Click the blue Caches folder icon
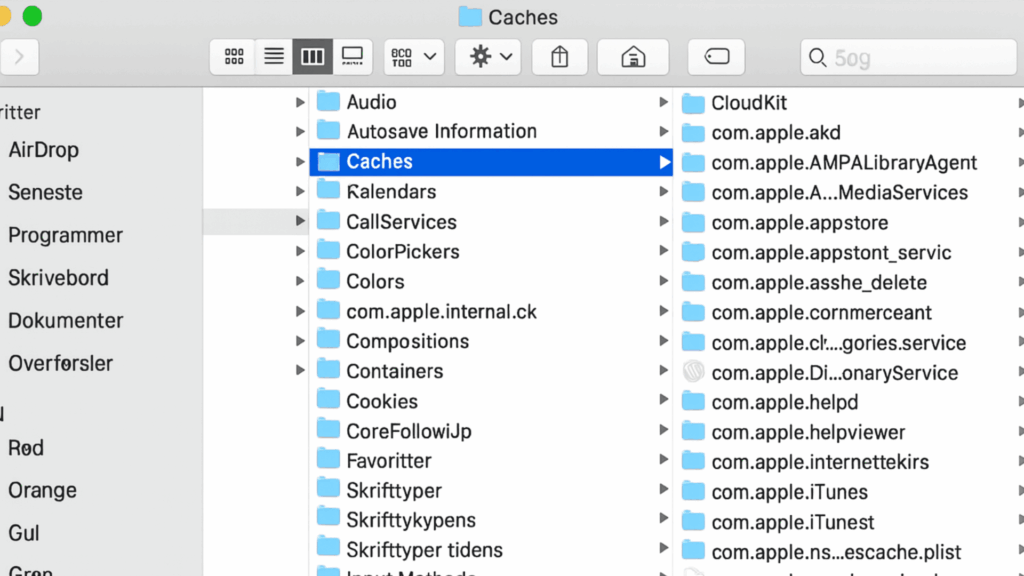Viewport: 1024px width, 576px height. (x=329, y=161)
